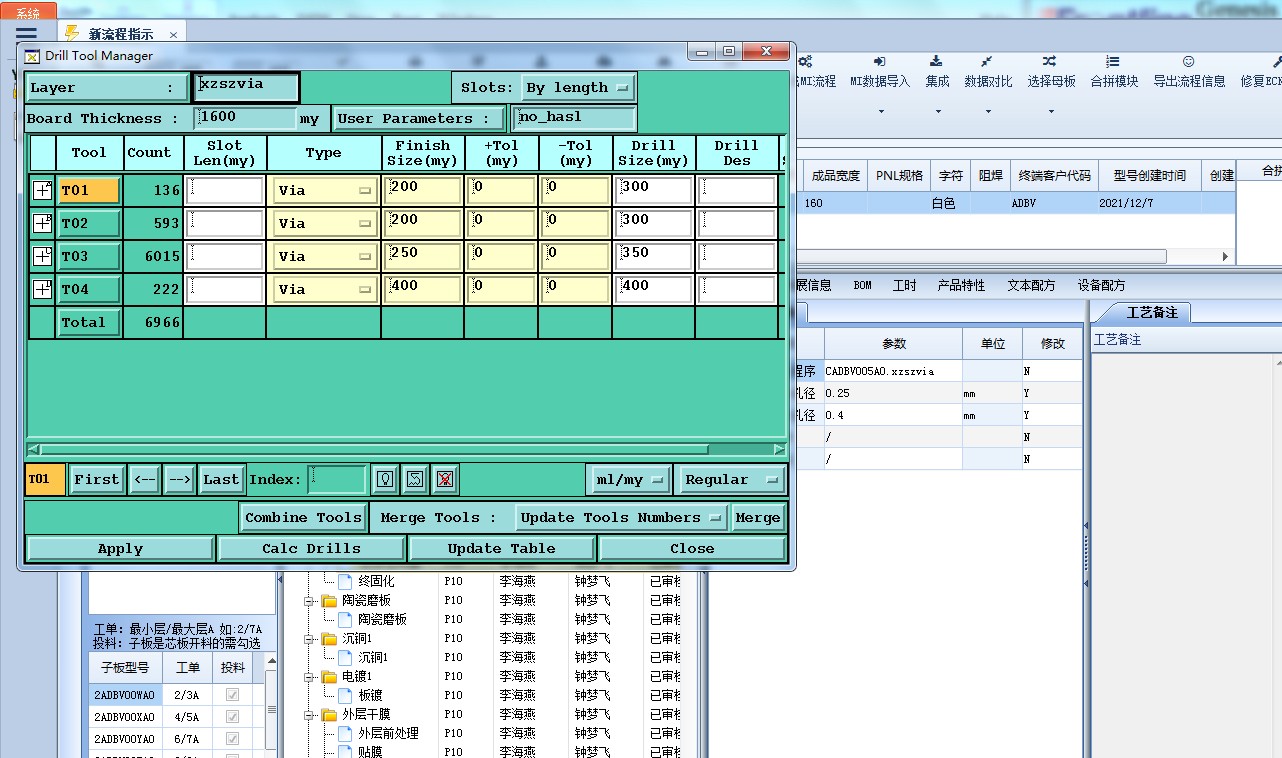Screen dimensions: 1282x758
Task: Click the 终固化 document icon
Action: 345,581
